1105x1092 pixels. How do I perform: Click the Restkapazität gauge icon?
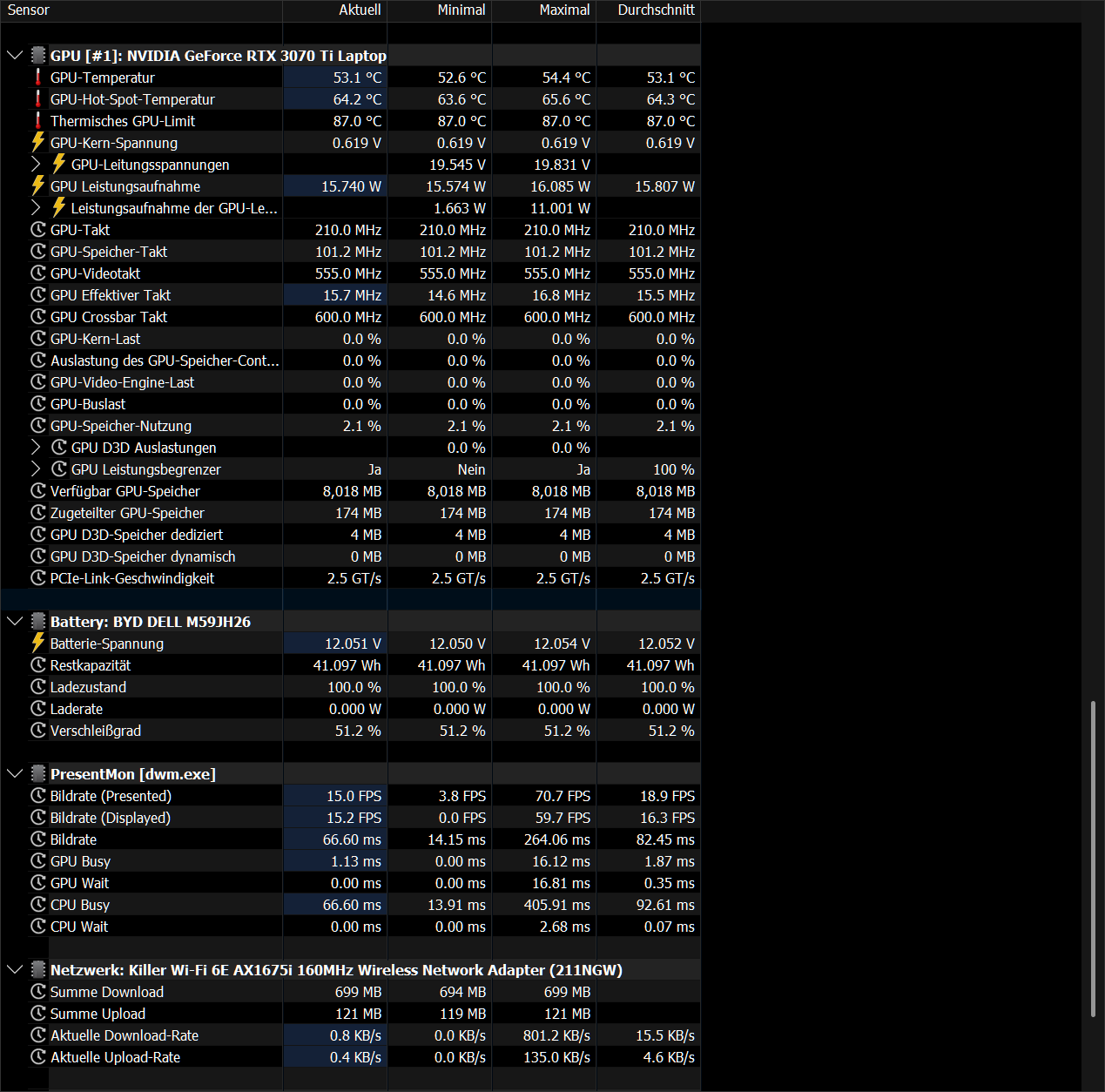tap(38, 665)
